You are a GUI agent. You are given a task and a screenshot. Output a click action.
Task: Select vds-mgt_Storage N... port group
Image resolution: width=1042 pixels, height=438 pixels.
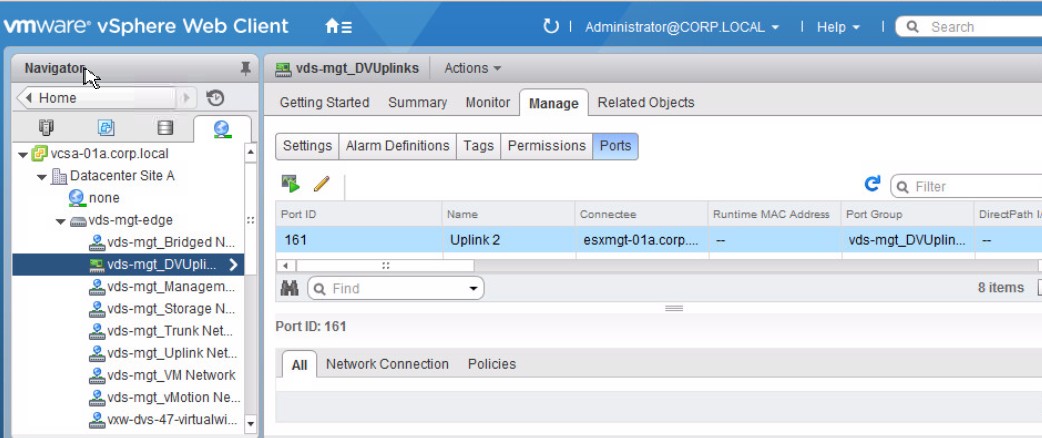coord(162,309)
